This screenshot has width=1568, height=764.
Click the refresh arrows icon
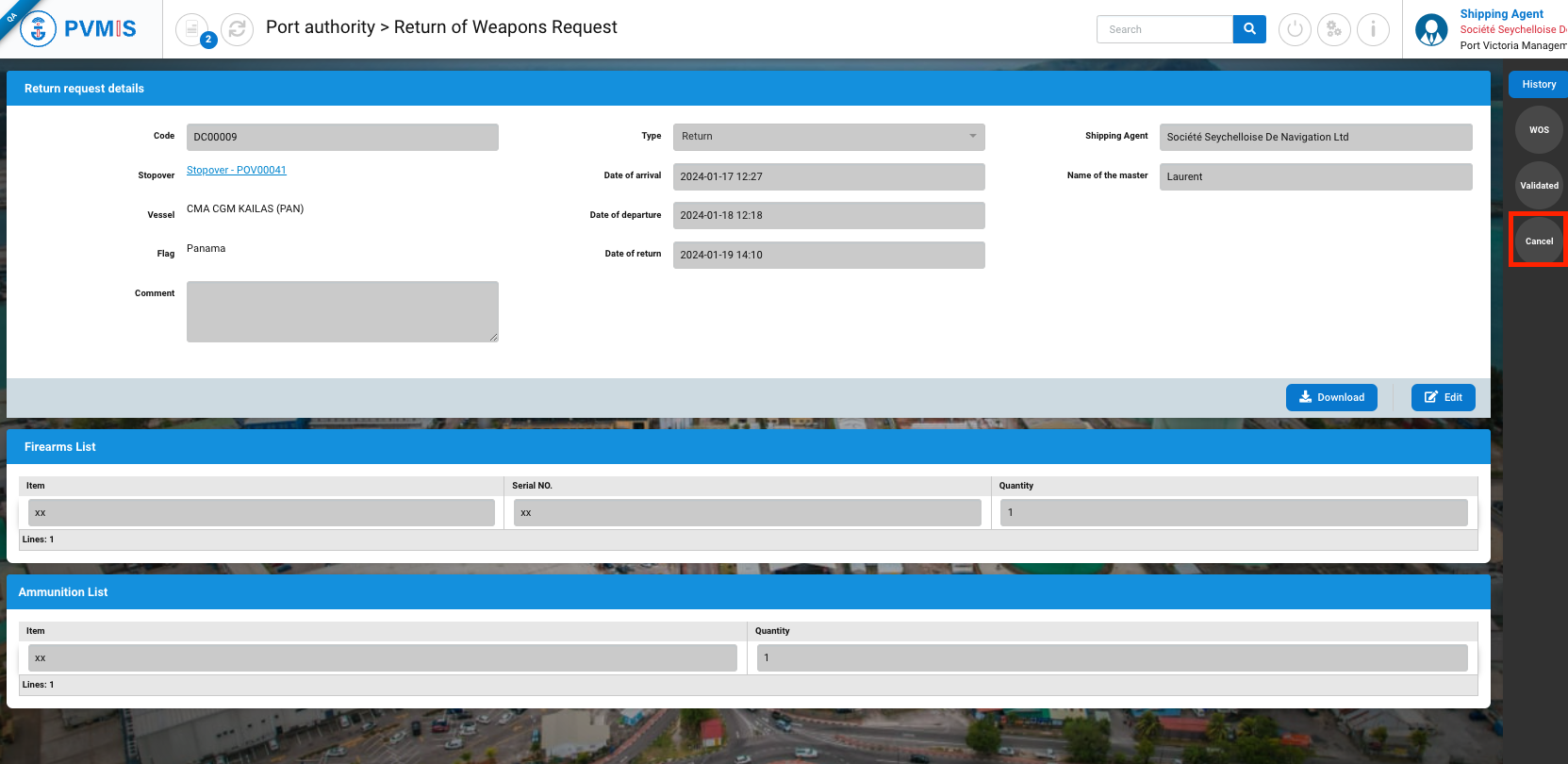point(237,29)
